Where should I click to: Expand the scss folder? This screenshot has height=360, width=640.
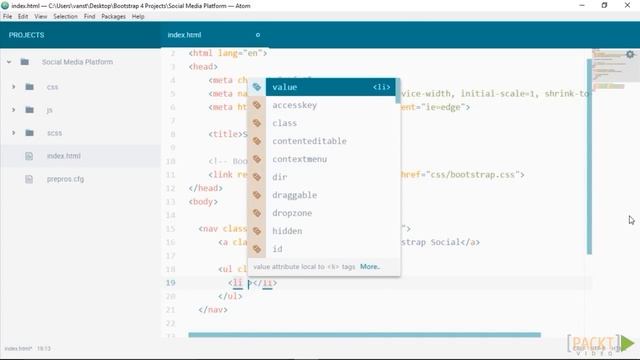(x=13, y=133)
